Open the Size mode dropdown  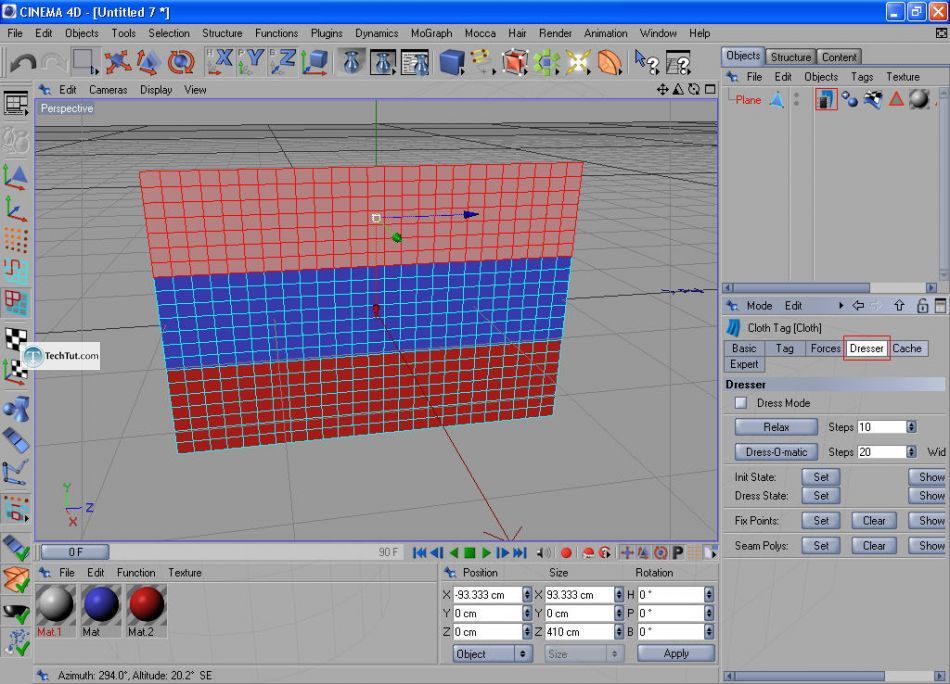583,654
